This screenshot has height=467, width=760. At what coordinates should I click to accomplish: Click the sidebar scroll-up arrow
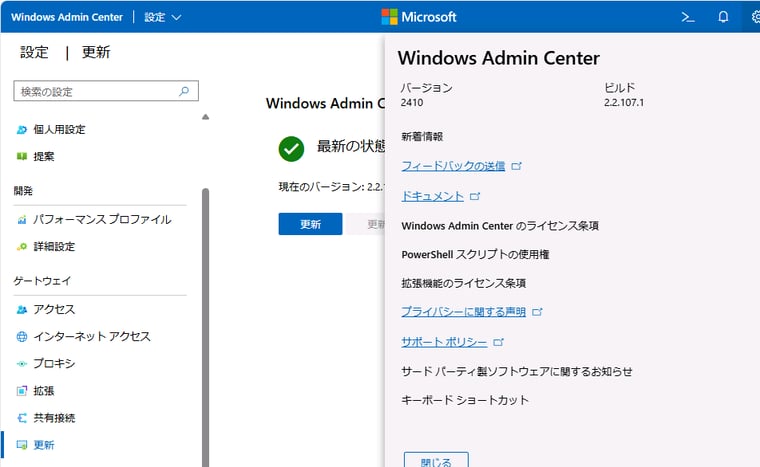tap(206, 117)
